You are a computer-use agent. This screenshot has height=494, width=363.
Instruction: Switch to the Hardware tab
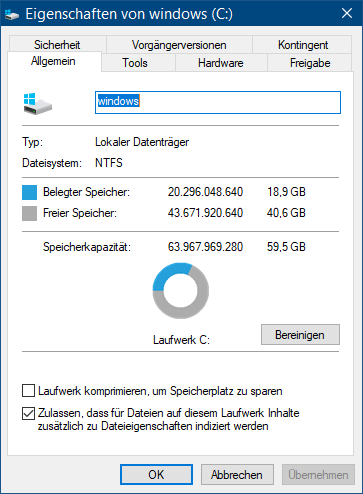221,63
